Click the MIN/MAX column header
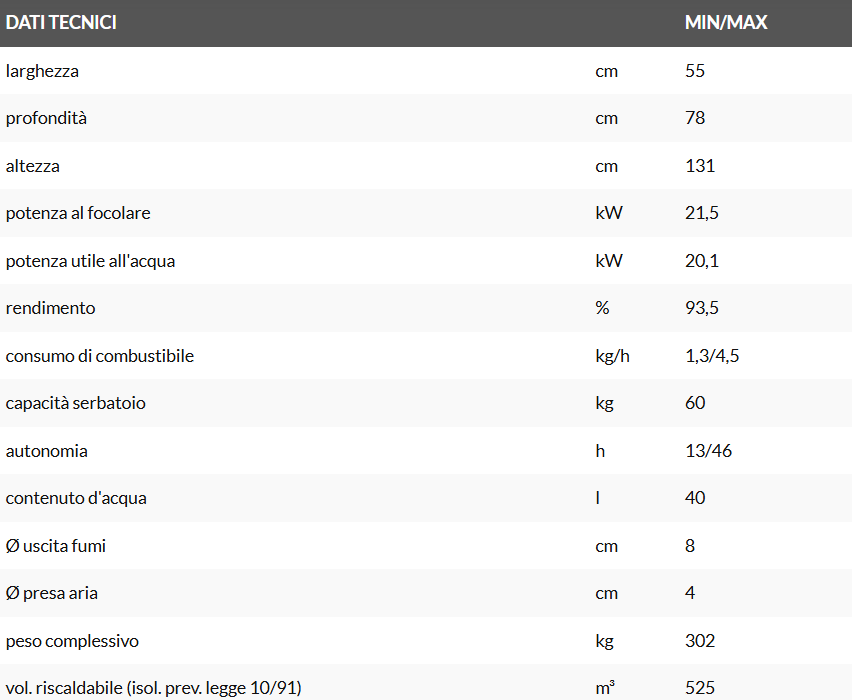 (x=726, y=22)
